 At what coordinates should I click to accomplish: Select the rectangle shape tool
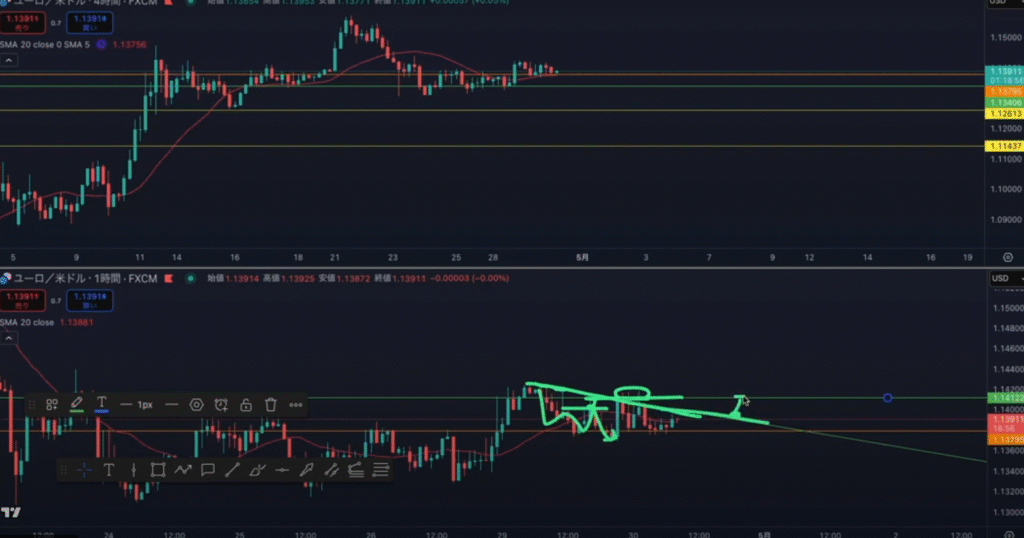coord(157,469)
